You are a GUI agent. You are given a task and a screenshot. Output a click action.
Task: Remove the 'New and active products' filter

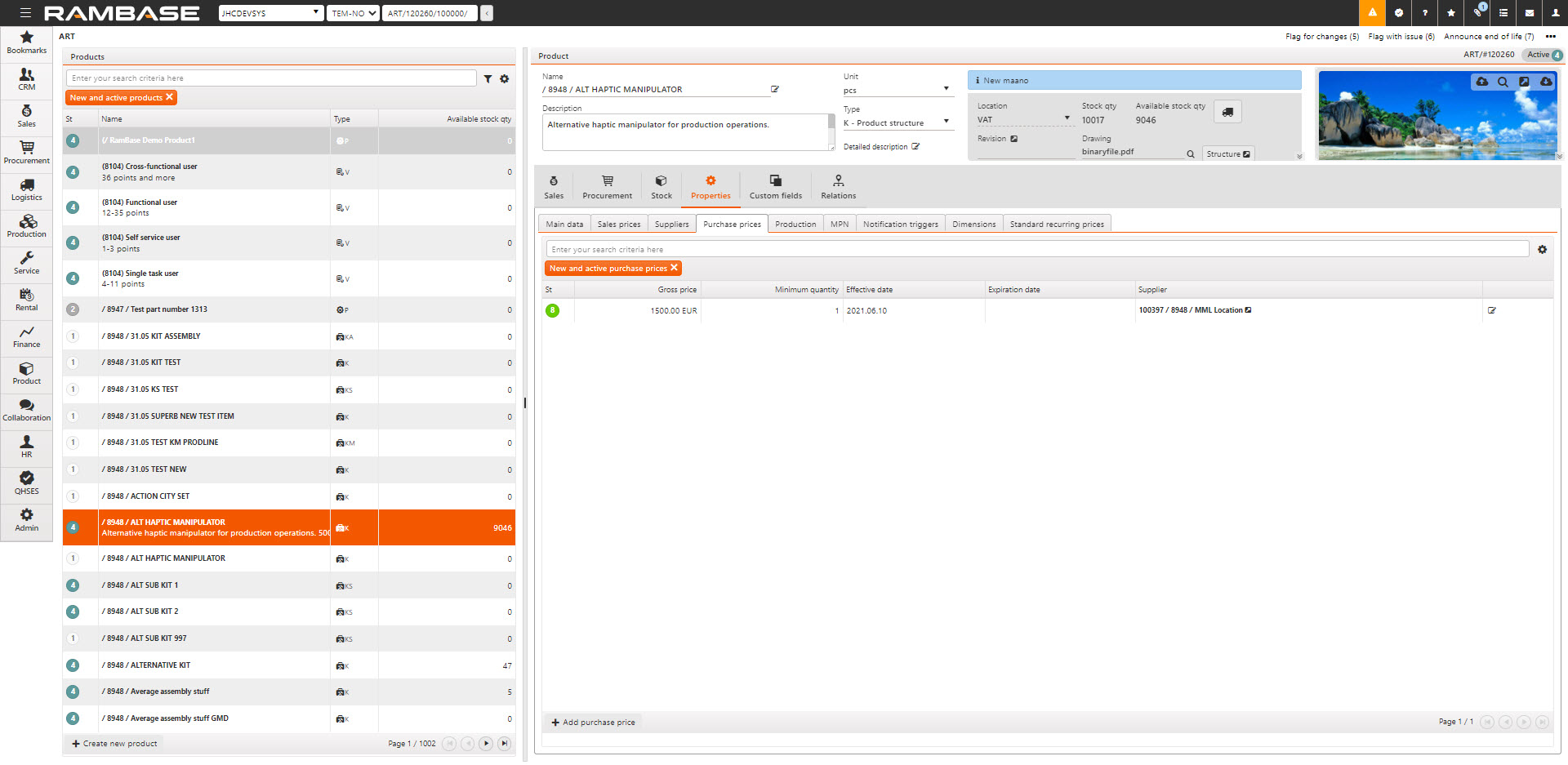(170, 97)
